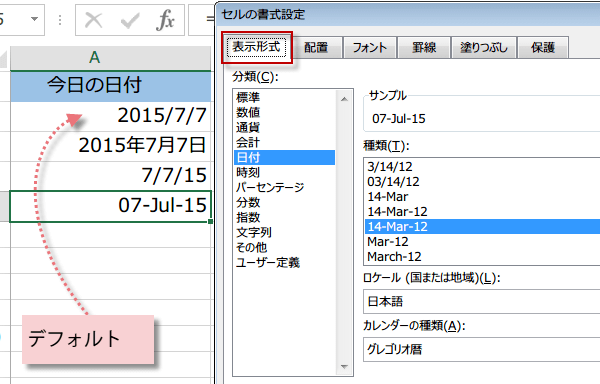Choose 14-Mar date type
The image size is (600, 384).
click(482, 197)
